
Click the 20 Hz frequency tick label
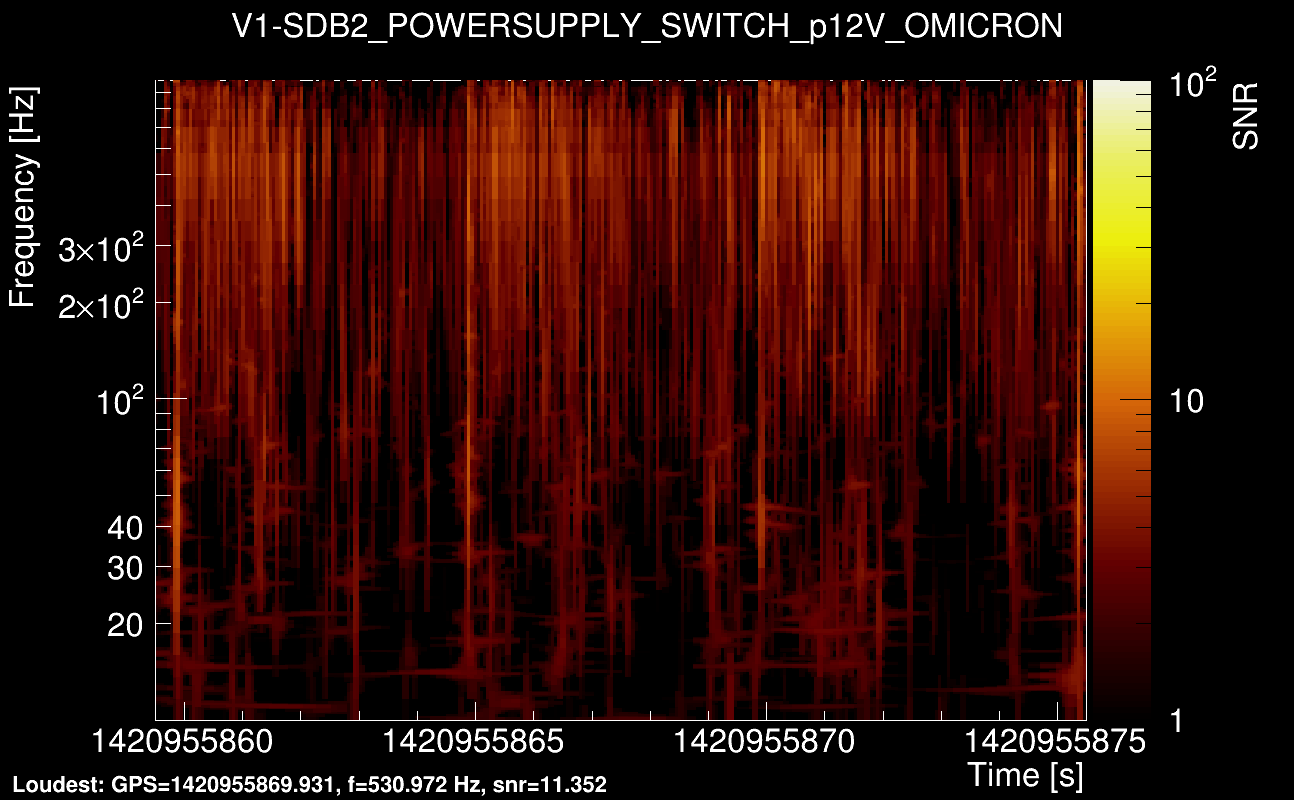pyautogui.click(x=125, y=624)
